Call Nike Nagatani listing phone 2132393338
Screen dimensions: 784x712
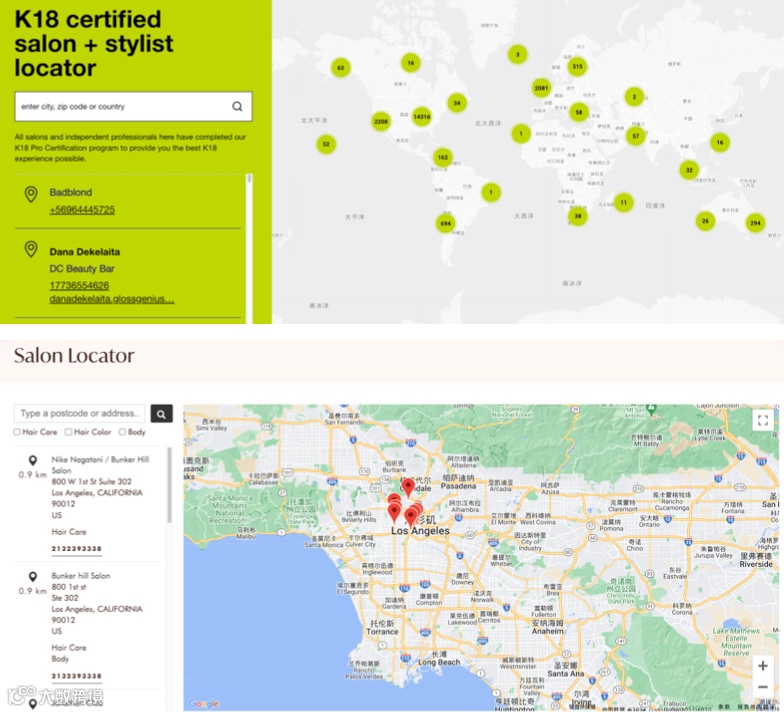point(76,548)
